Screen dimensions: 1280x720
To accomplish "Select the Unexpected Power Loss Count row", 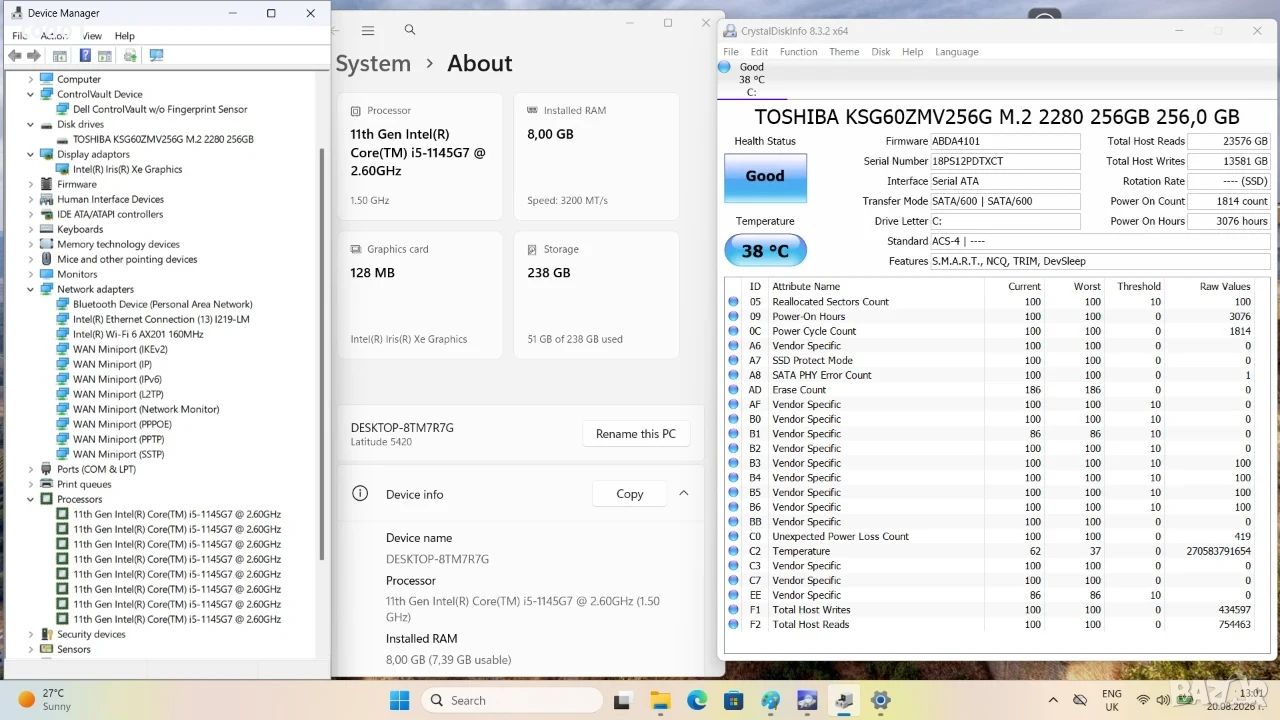I will [990, 536].
